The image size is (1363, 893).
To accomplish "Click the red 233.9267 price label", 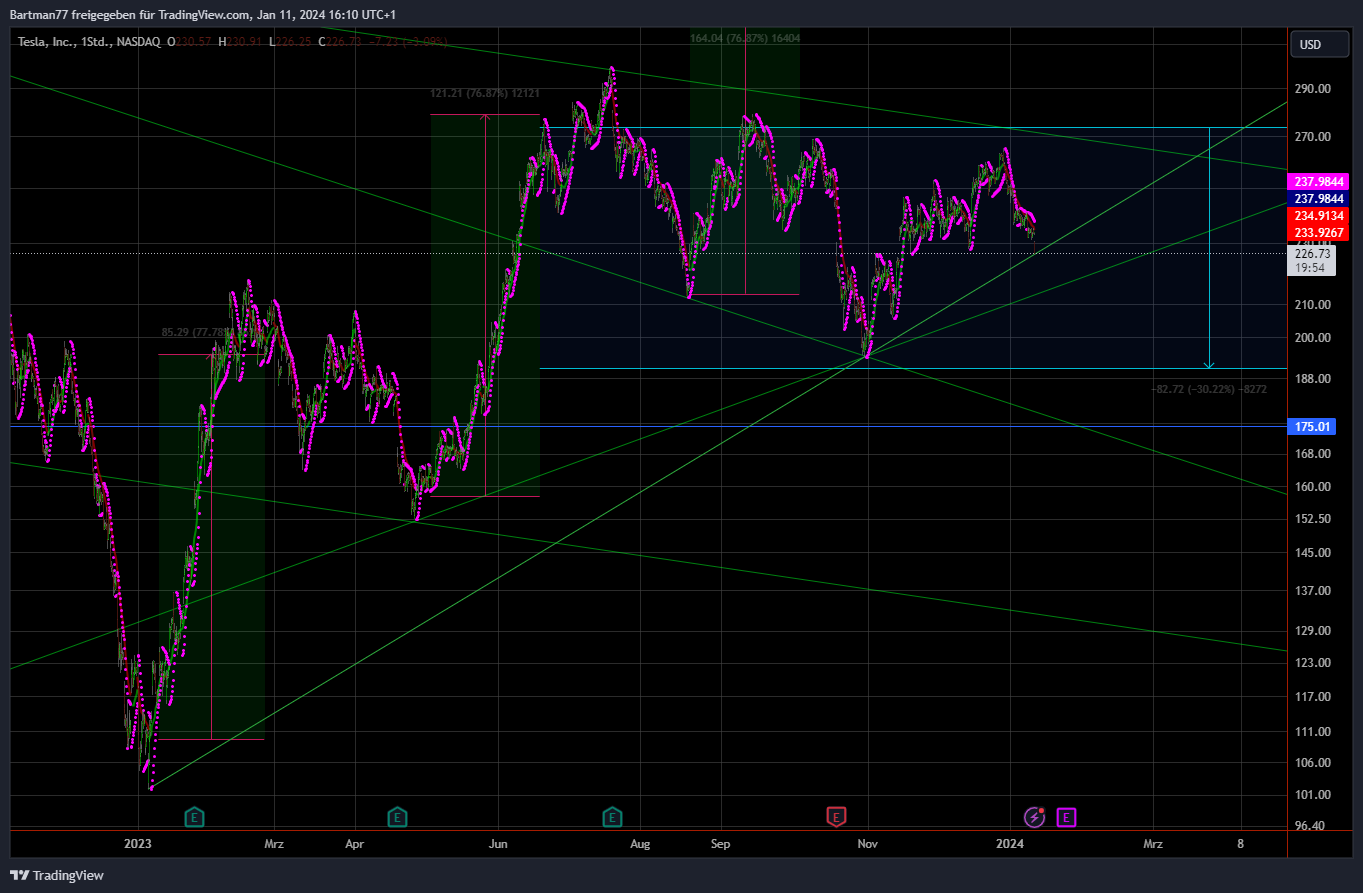I will click(x=1320, y=233).
